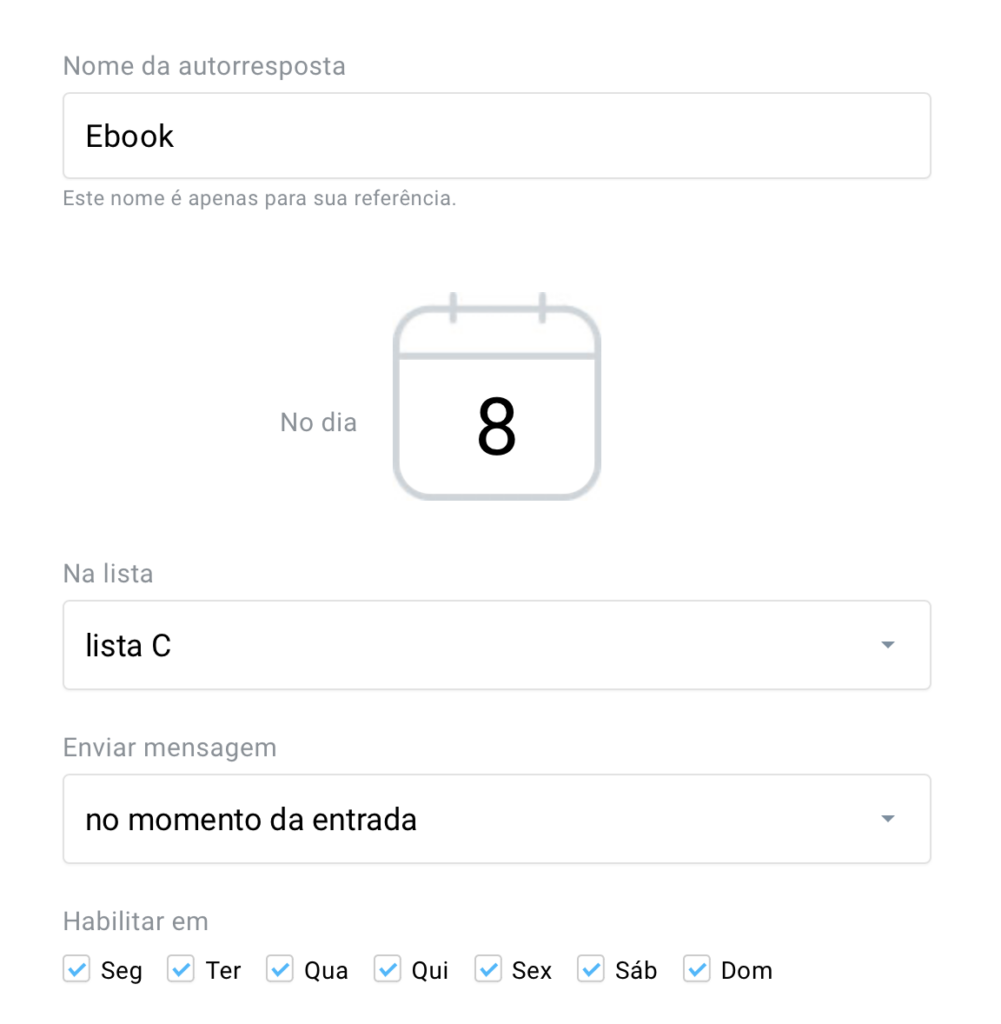Click the arrow in Enviar mensagem dropdown

887,818
